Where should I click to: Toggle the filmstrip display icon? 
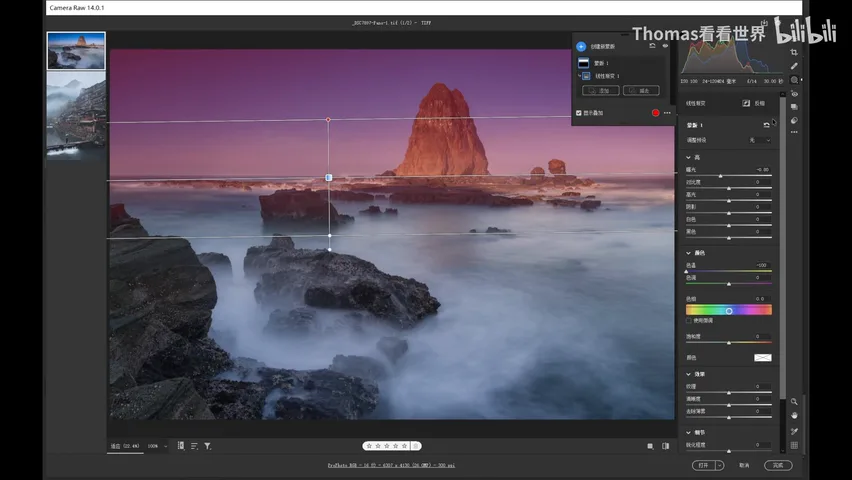pyautogui.click(x=181, y=446)
